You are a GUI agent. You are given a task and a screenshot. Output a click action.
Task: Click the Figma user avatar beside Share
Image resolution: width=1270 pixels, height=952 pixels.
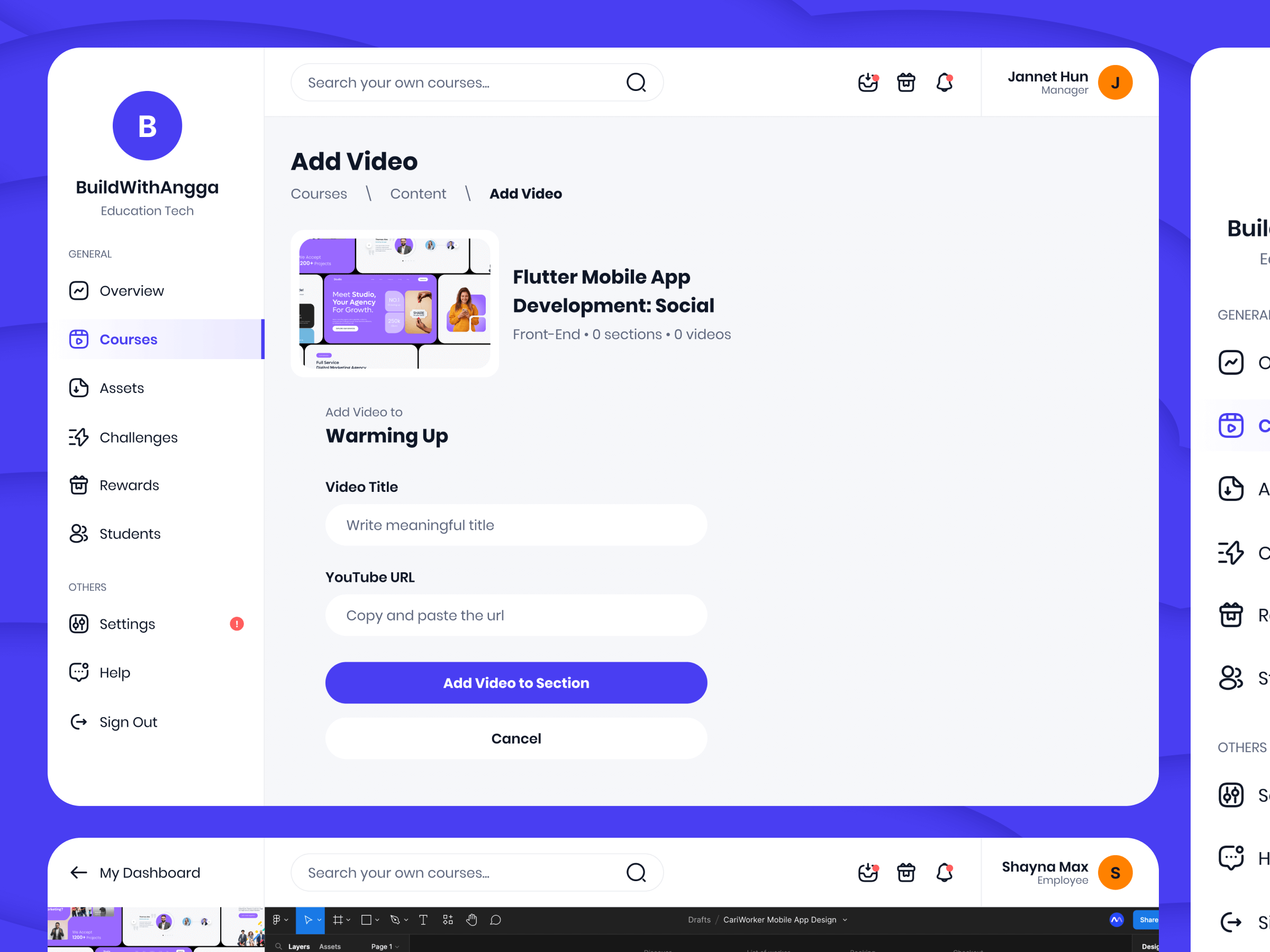tap(1117, 920)
